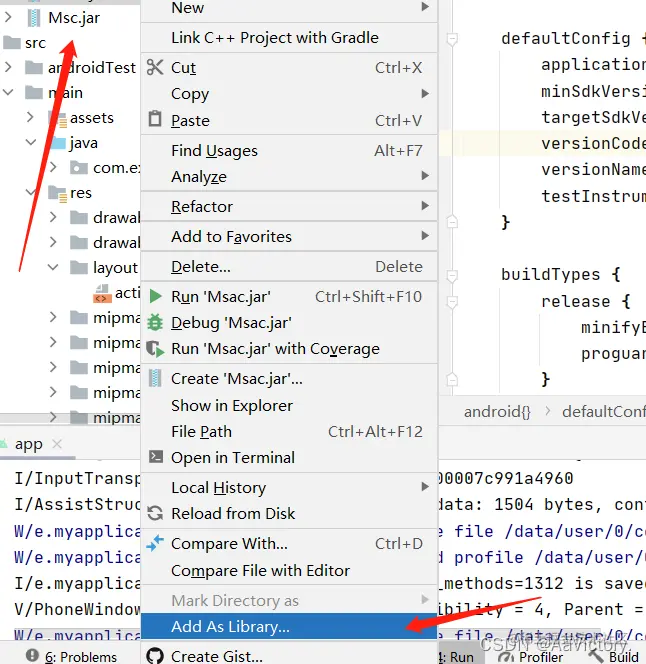The height and width of the screenshot is (664, 646).
Task: Select Mark Directory as entry
Action: click(288, 600)
